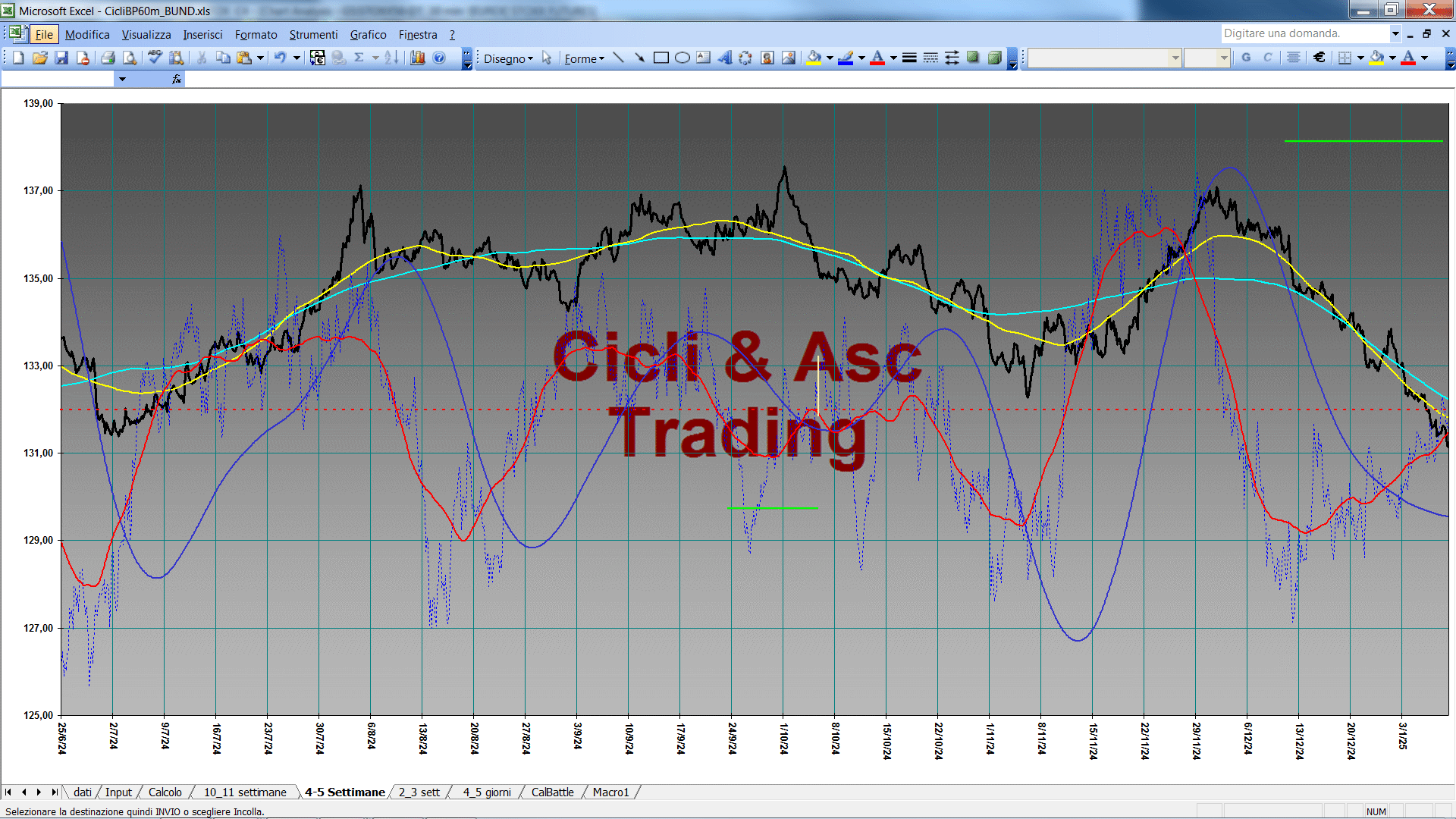Click the Copy icon
Screen dimensions: 1456x819
223,58
